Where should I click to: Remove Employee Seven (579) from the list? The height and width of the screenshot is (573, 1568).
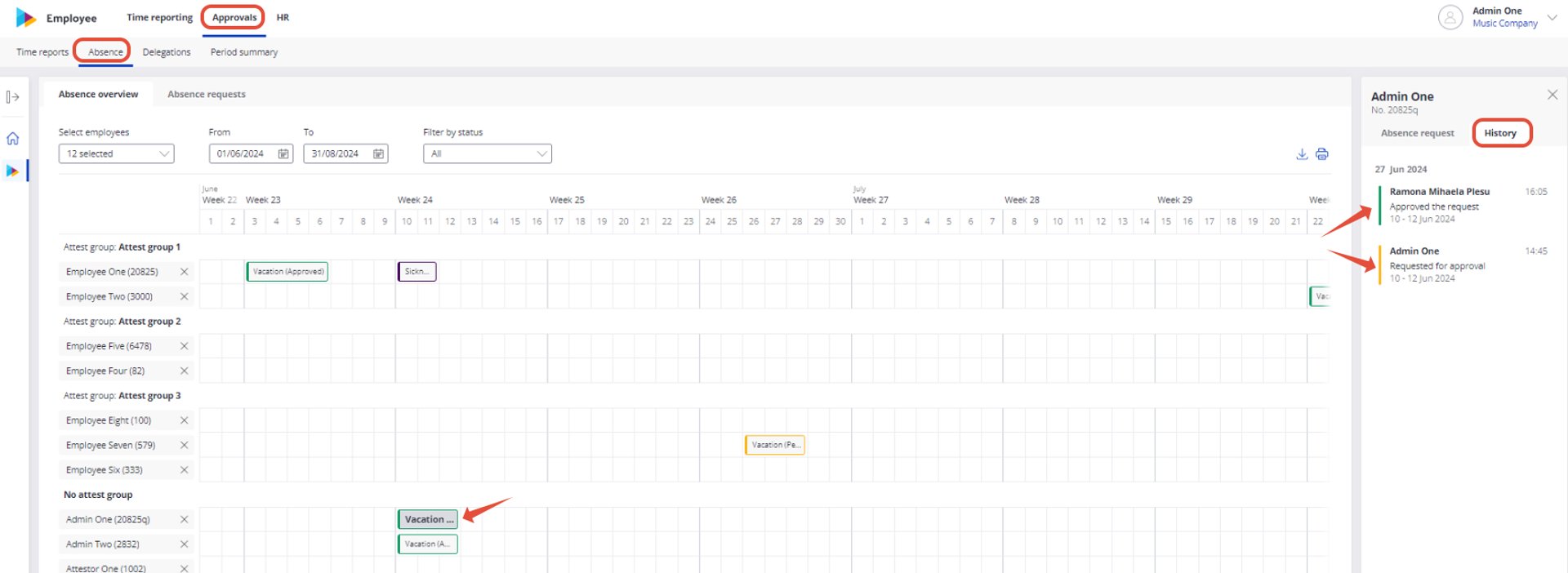184,445
